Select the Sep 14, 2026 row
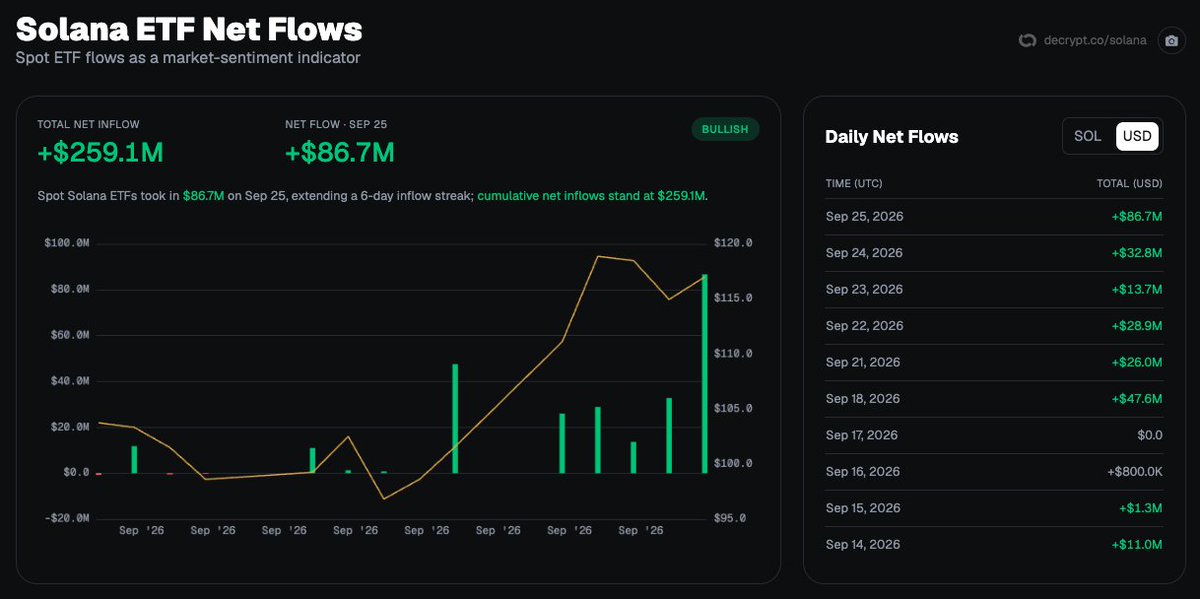The height and width of the screenshot is (599, 1200). (x=994, y=545)
